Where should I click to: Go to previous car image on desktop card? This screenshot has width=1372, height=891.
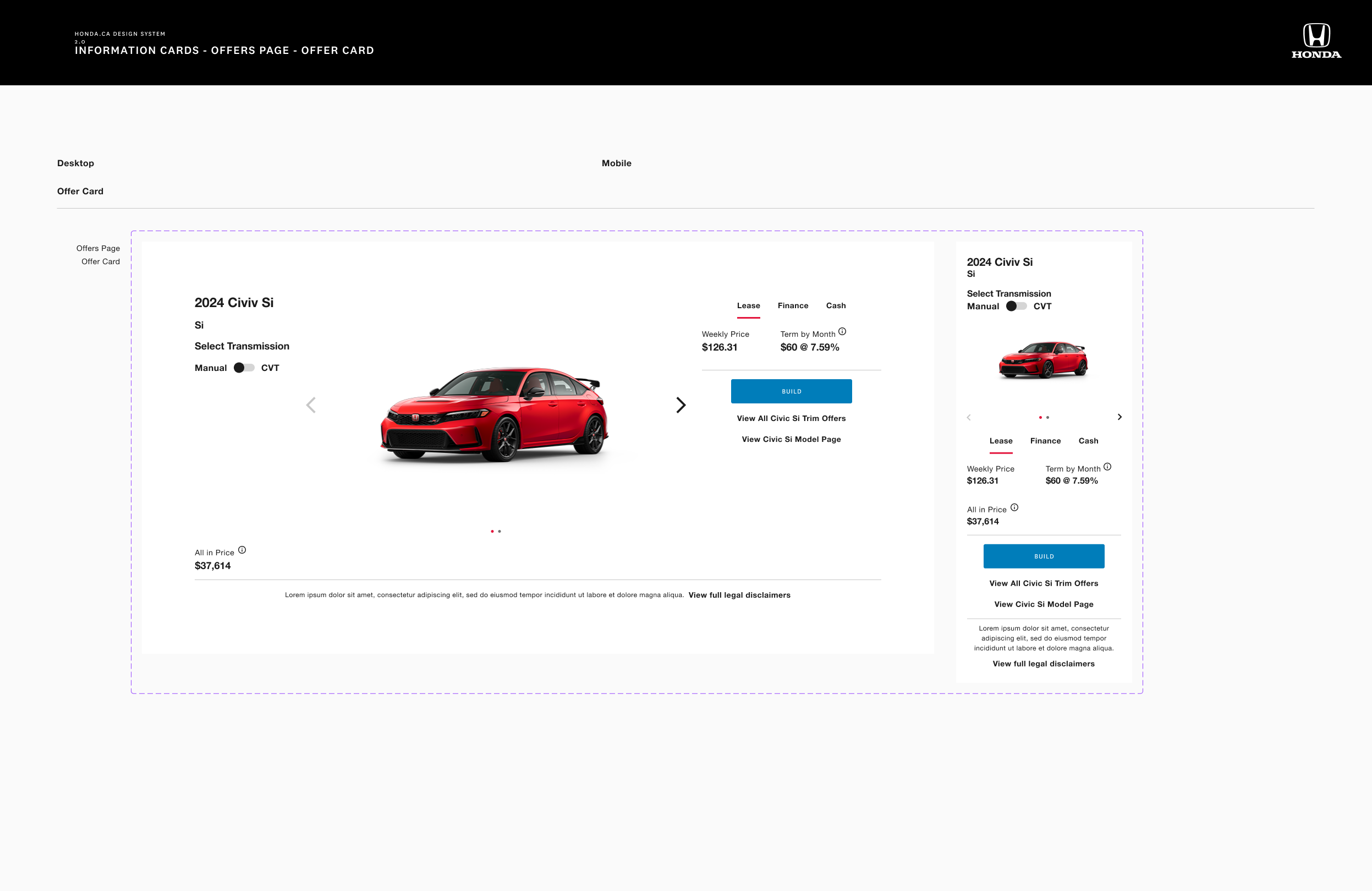point(311,405)
